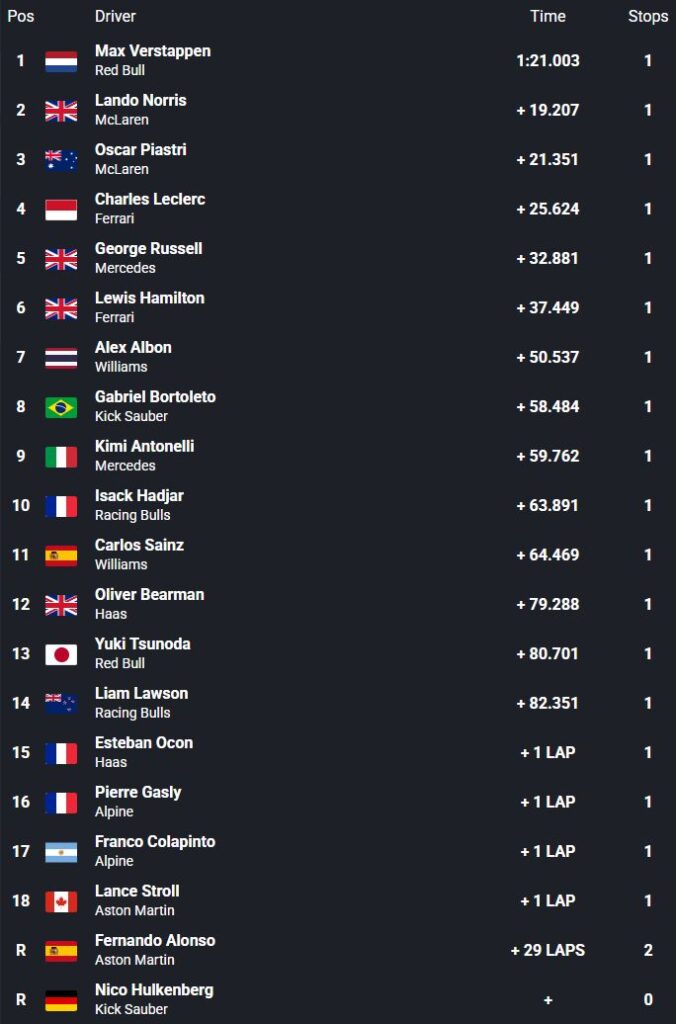The height and width of the screenshot is (1024, 676).
Task: Click Fernando Alonso's +29 LAPS time
Action: click(548, 950)
